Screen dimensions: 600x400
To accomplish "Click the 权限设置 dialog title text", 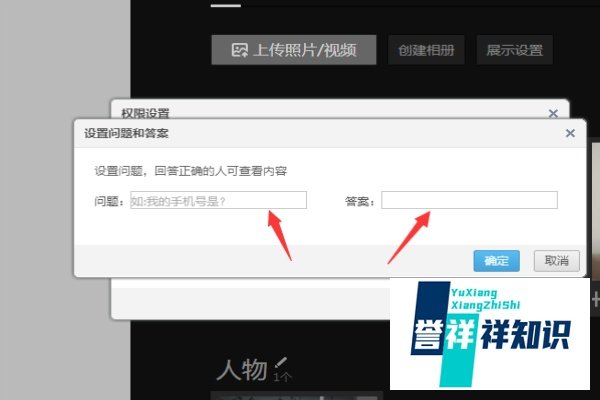I will (145, 113).
